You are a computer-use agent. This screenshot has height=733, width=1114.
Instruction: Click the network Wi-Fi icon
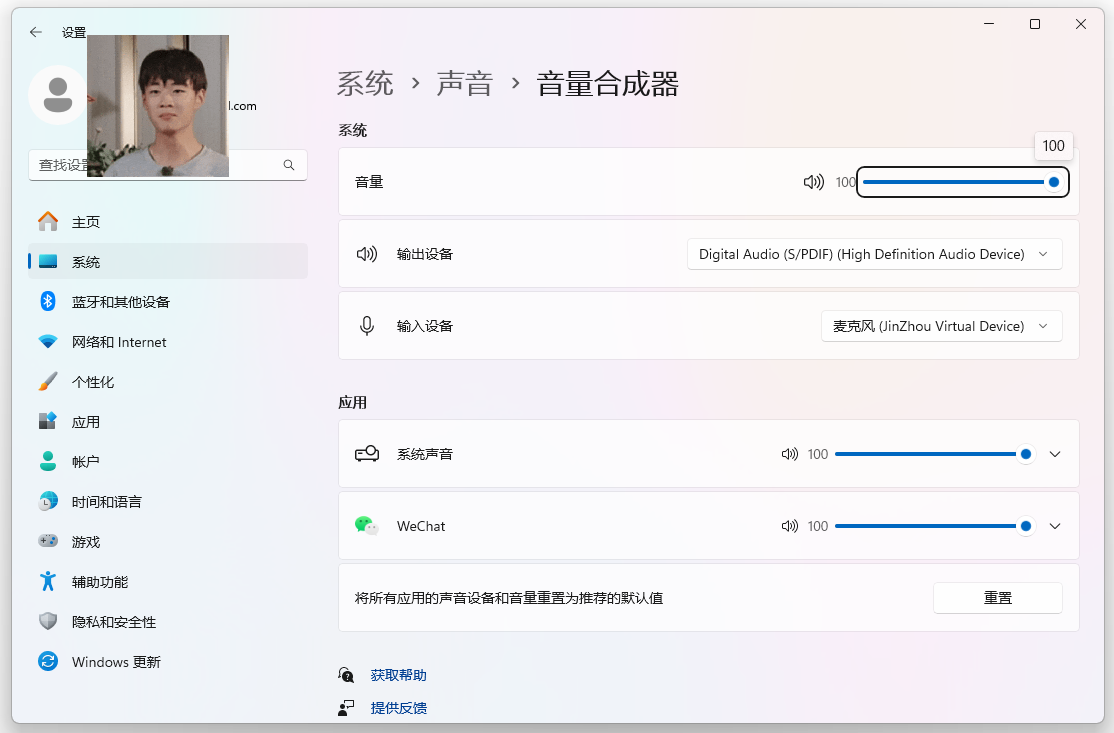[x=48, y=342]
